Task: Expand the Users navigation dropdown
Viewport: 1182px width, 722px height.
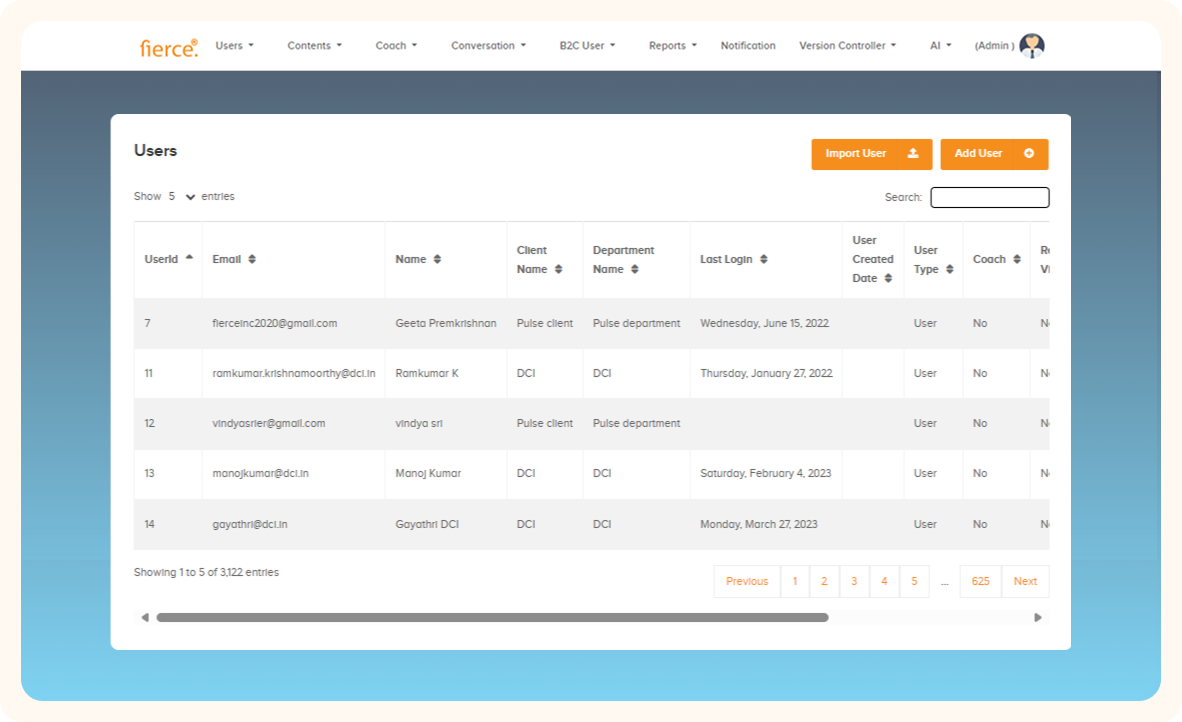Action: [234, 45]
